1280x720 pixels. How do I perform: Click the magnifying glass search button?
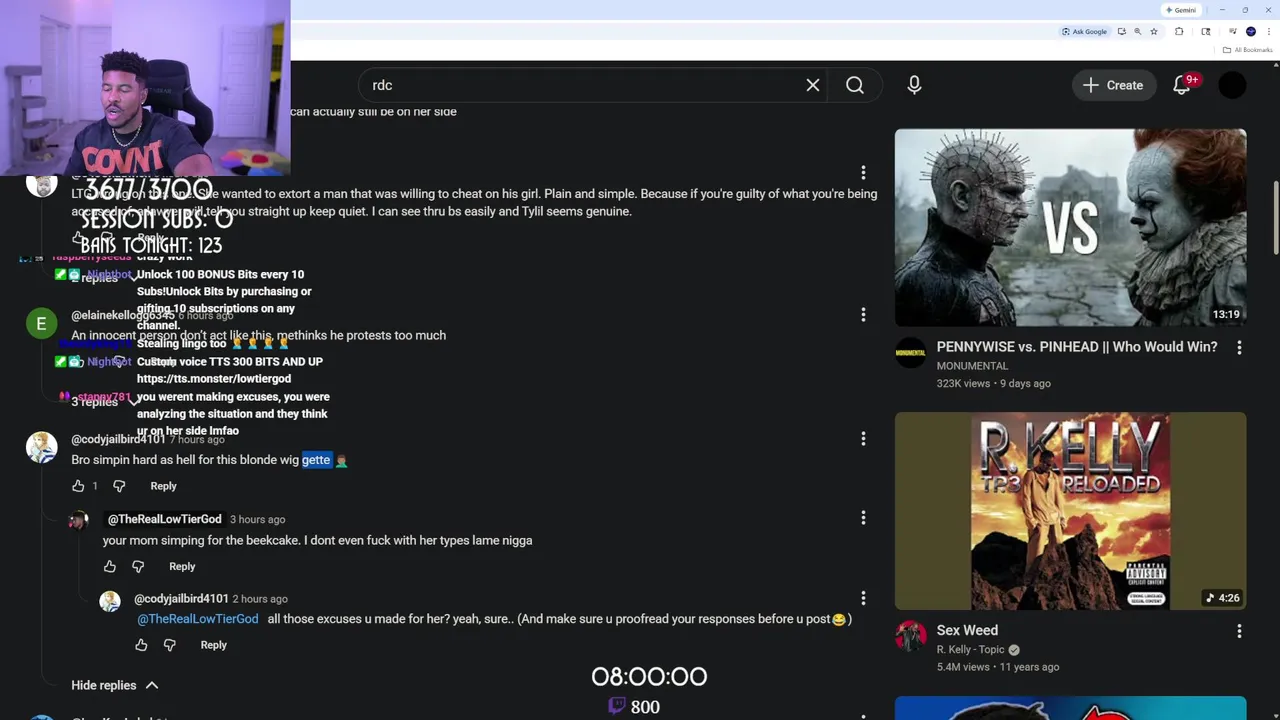click(855, 85)
